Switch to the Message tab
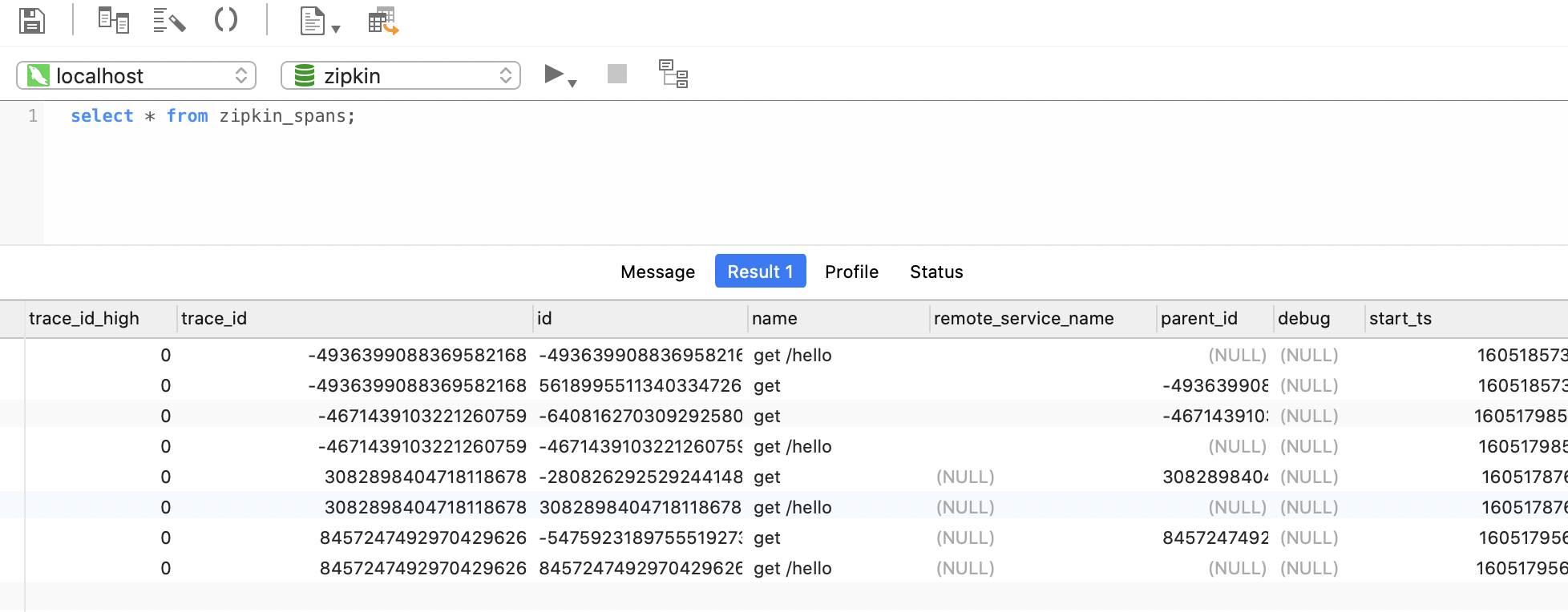This screenshot has width=1568, height=612. point(657,272)
